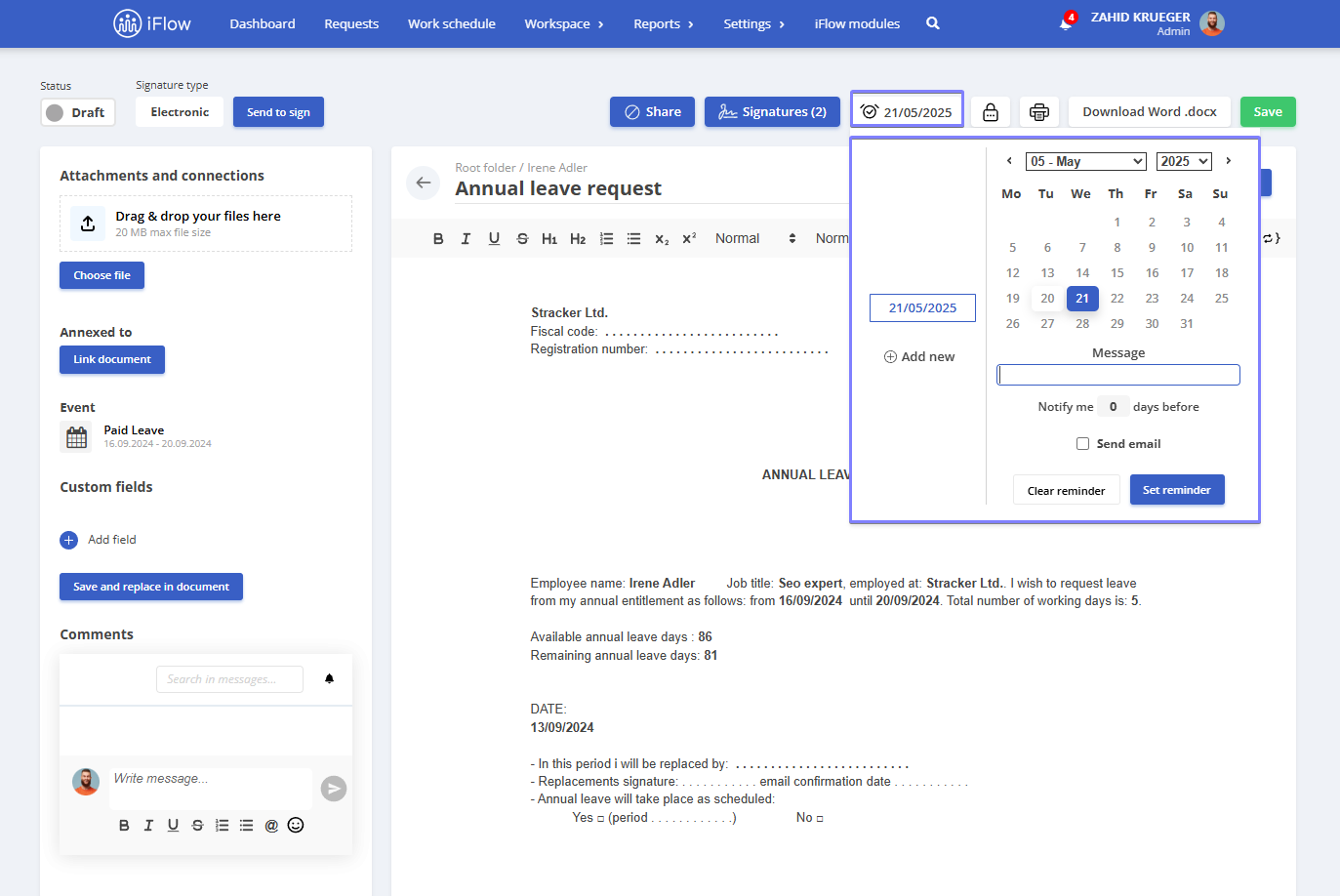
Task: Click the Notify me days before field
Action: (1113, 407)
